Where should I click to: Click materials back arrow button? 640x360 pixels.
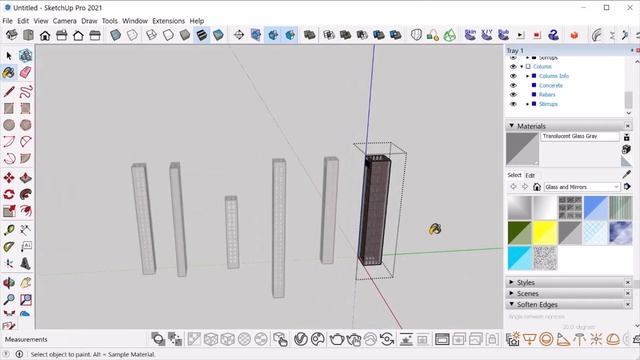point(513,187)
